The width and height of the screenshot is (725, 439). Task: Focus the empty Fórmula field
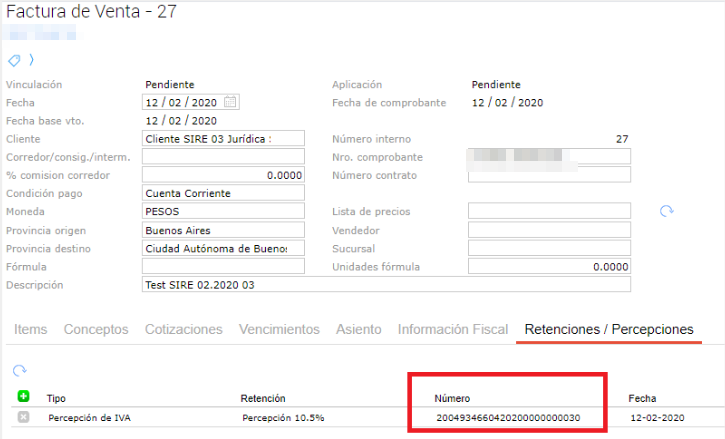click(x=223, y=266)
